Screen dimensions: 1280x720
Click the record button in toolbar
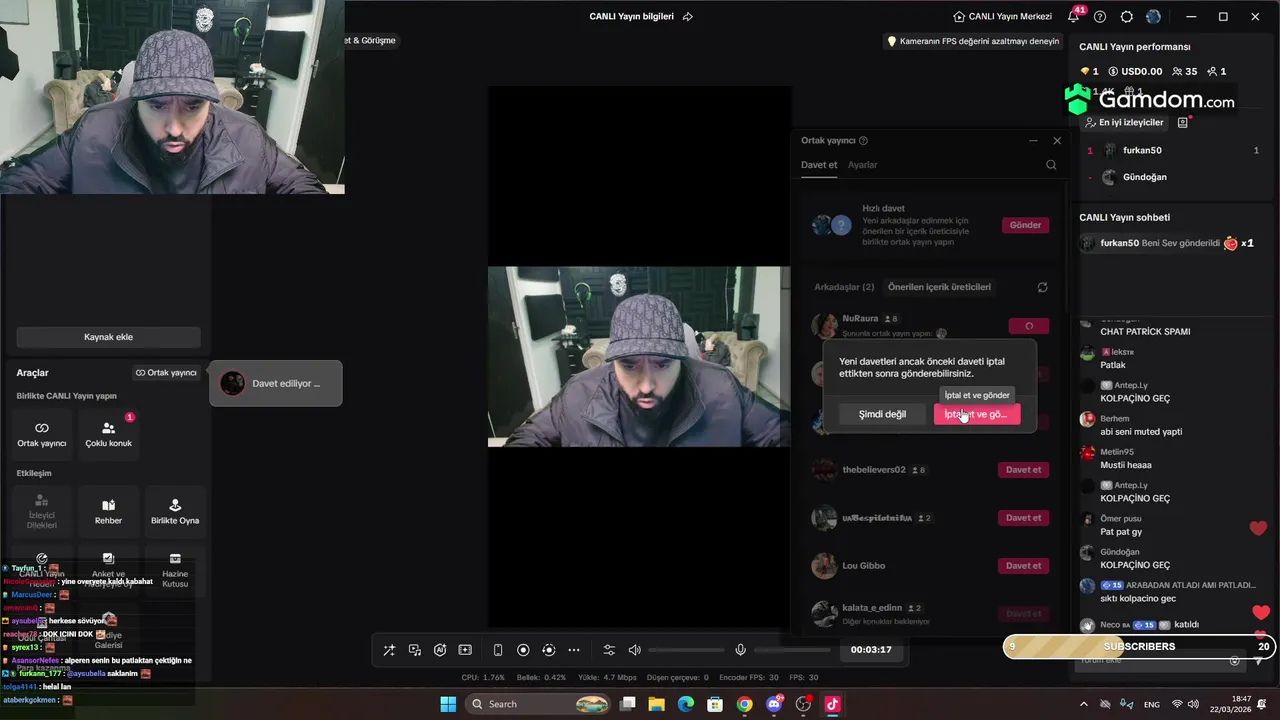523,650
